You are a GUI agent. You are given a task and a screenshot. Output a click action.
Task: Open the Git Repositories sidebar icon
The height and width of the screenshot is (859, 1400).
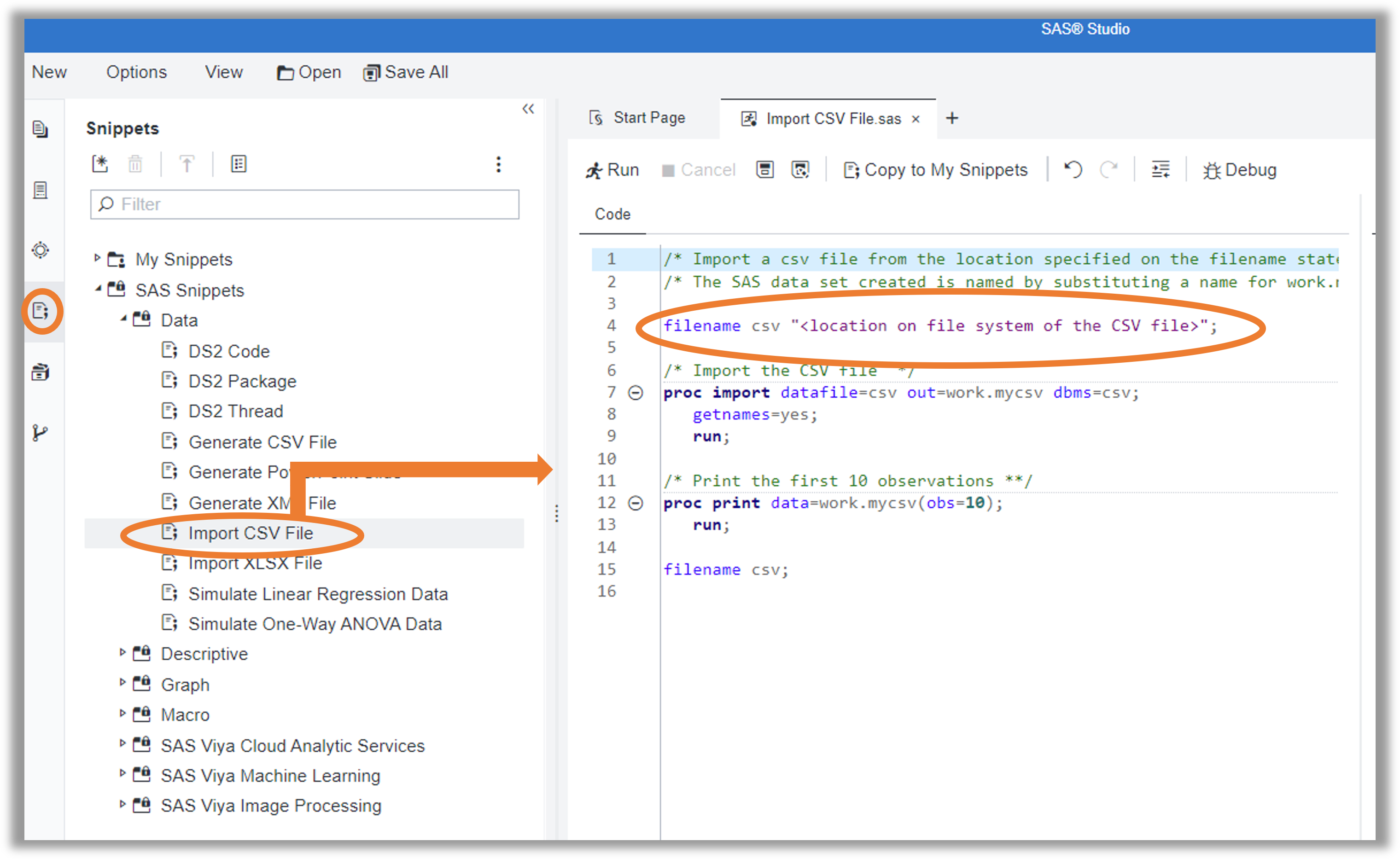click(40, 433)
